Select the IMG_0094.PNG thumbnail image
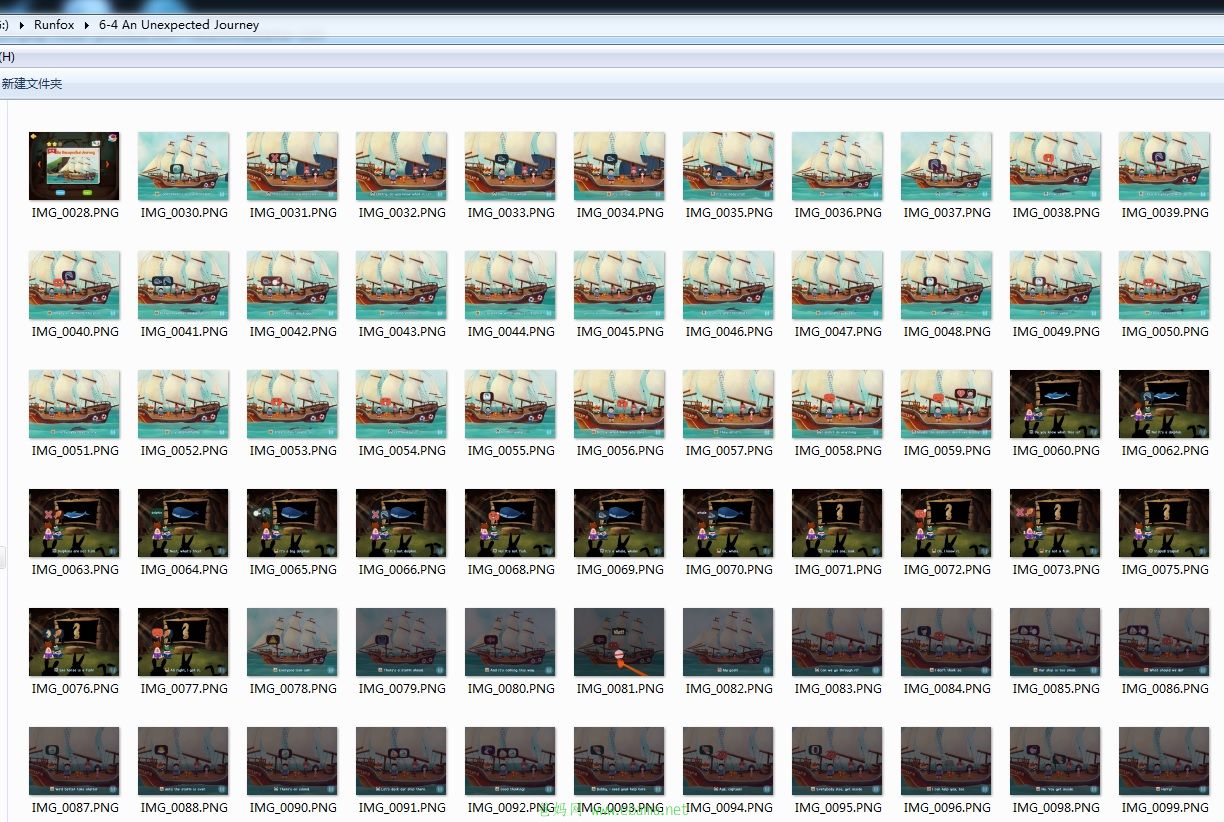The image size is (1224, 822). click(x=728, y=761)
